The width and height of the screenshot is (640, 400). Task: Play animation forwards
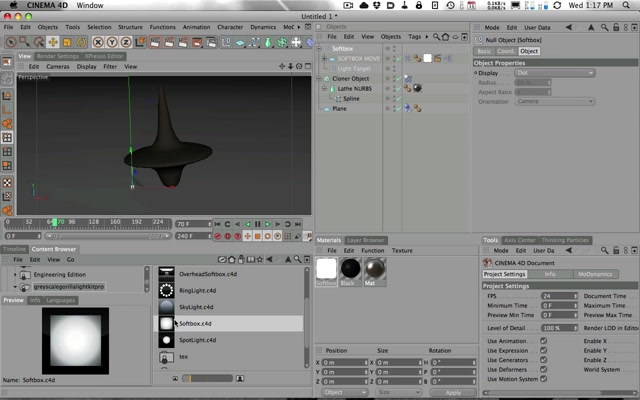(x=267, y=224)
